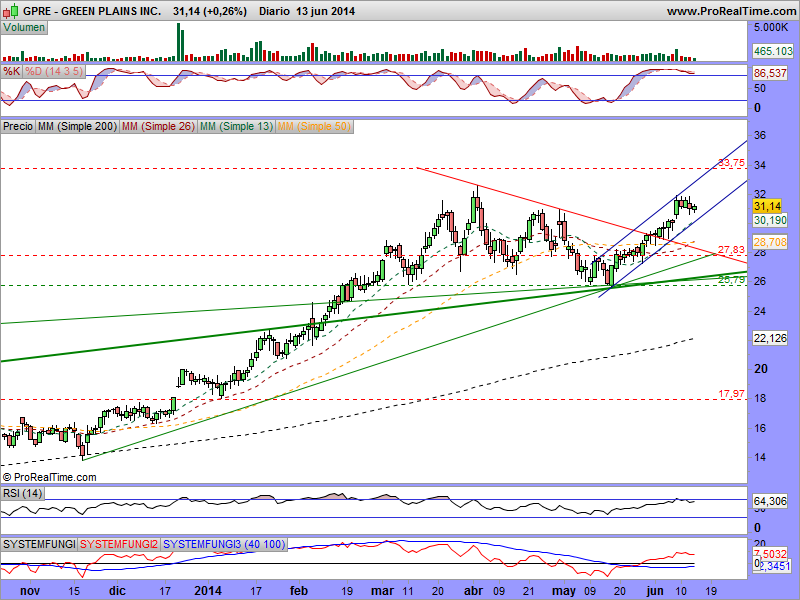Screen dimensions: 800x600
Task: Click the 13 jun 2014 date text
Action: (x=326, y=11)
